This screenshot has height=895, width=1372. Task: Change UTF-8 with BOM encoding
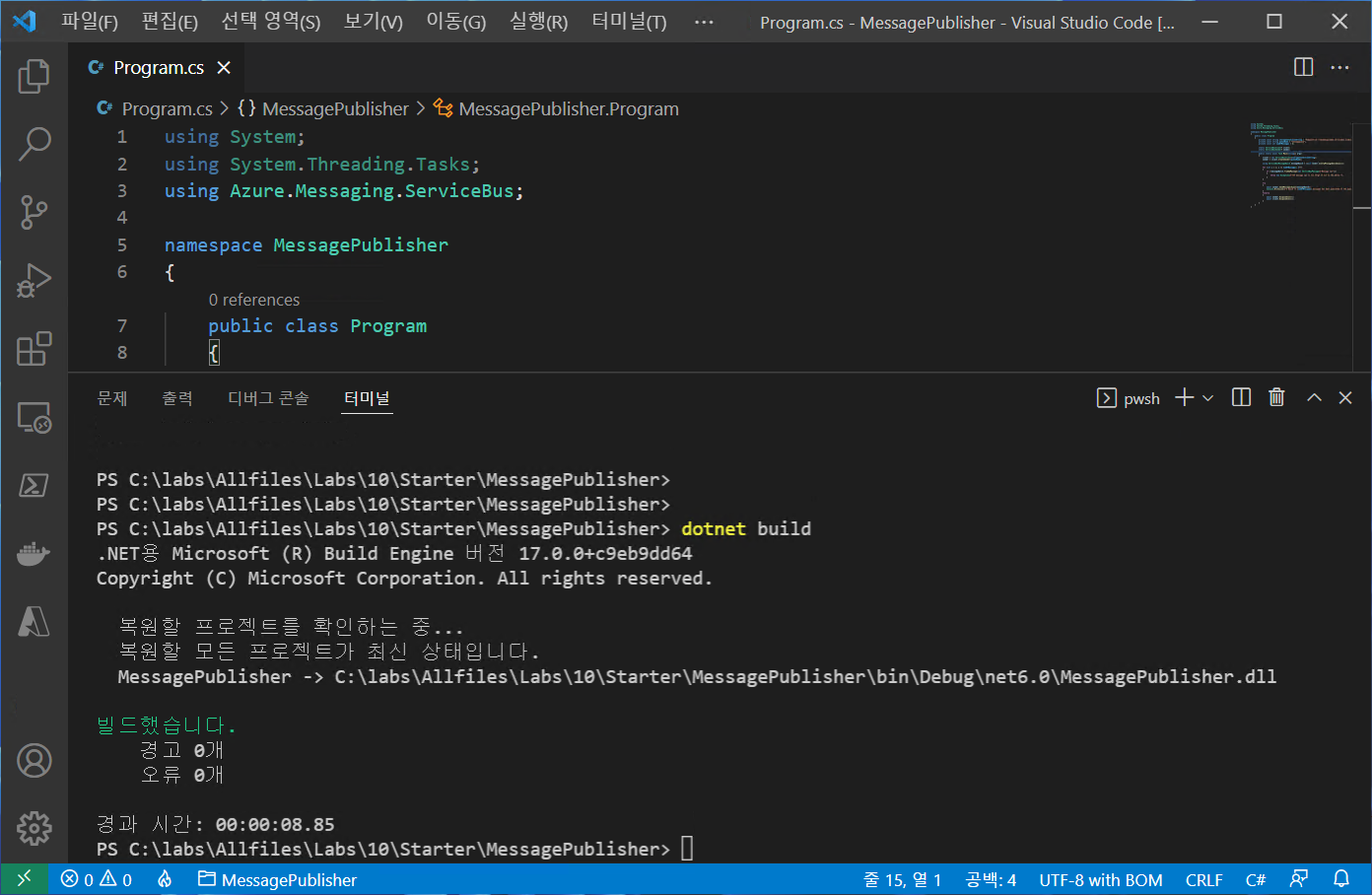pos(1101,879)
